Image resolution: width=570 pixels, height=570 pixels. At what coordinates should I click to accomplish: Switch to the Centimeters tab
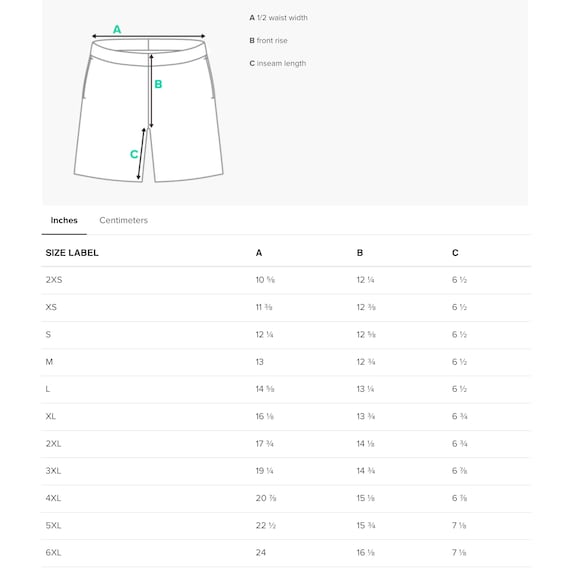pyautogui.click(x=123, y=220)
